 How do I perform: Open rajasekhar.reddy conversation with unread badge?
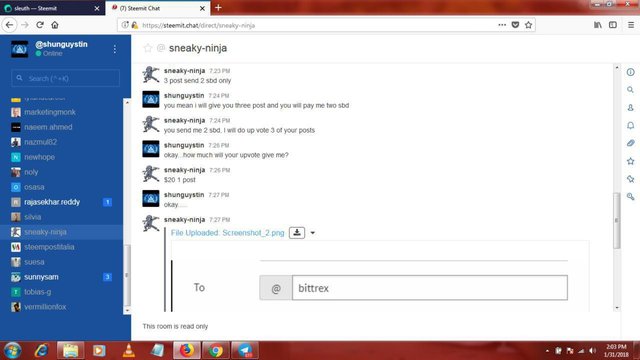point(61,202)
